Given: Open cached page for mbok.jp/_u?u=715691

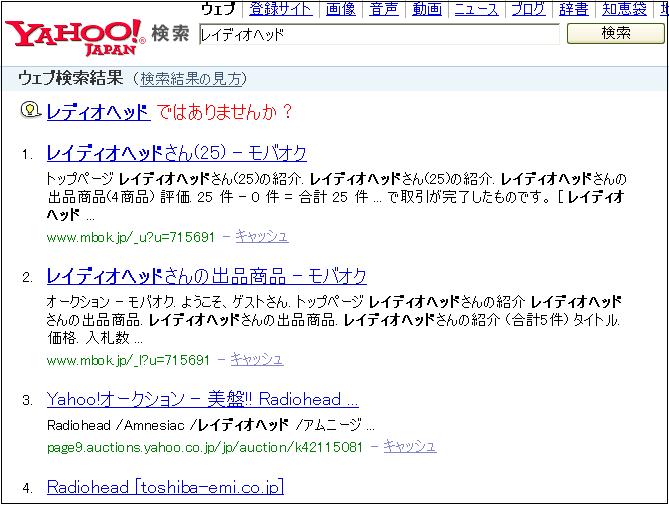Looking at the screenshot, I should (x=262, y=236).
